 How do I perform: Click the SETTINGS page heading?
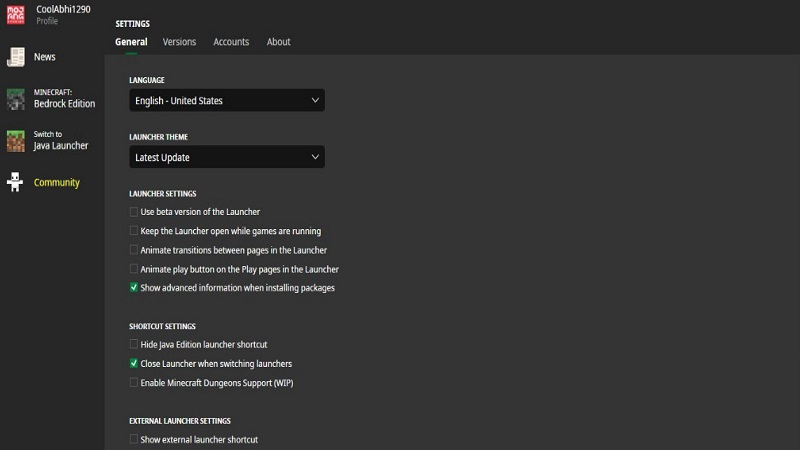(x=132, y=23)
